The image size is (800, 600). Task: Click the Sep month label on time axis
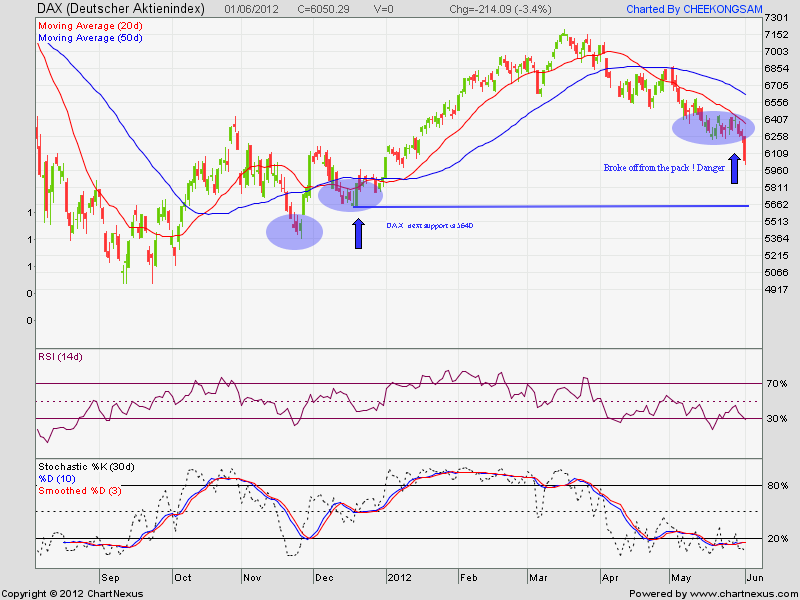click(110, 578)
